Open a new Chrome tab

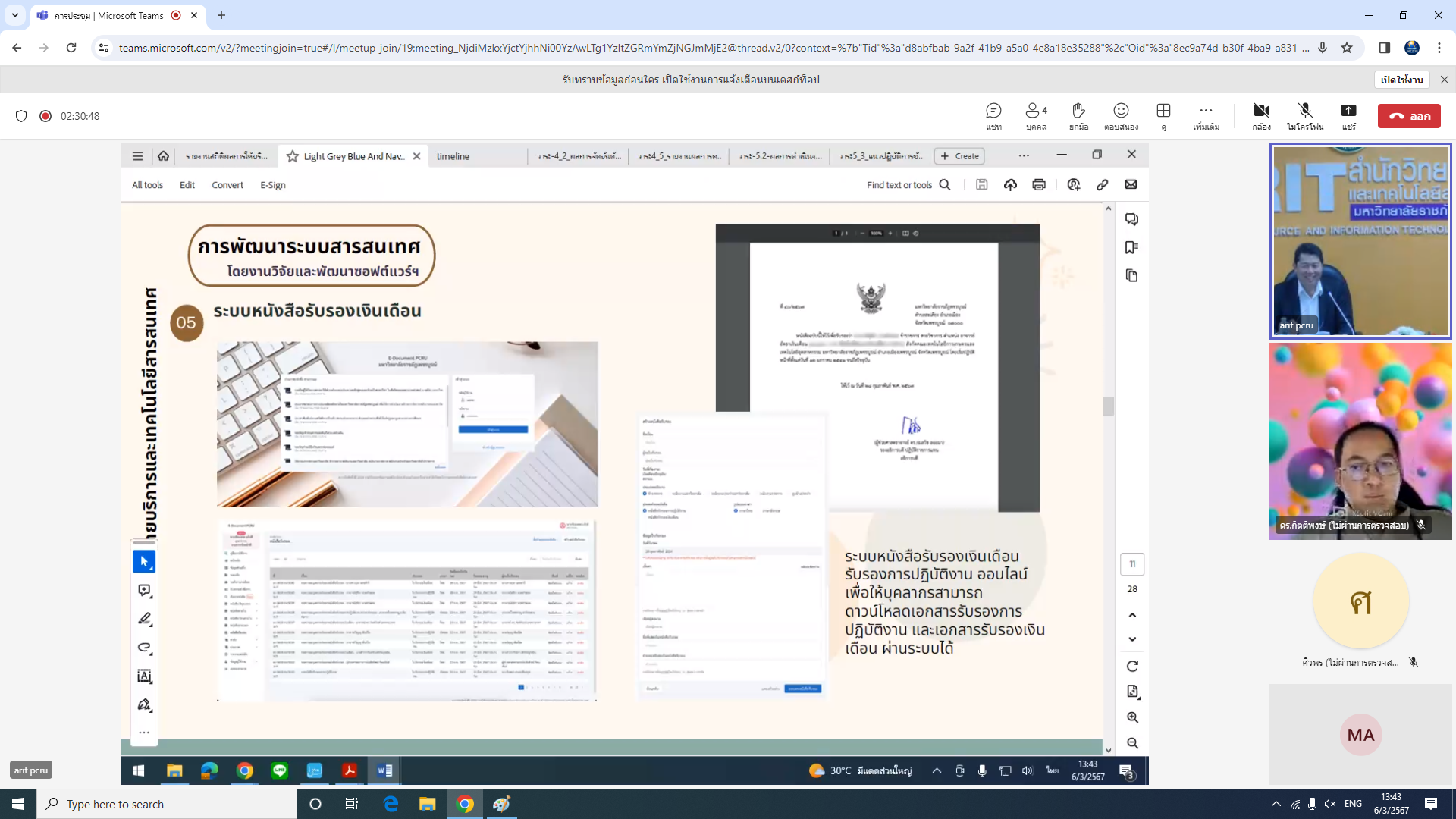click(x=221, y=15)
